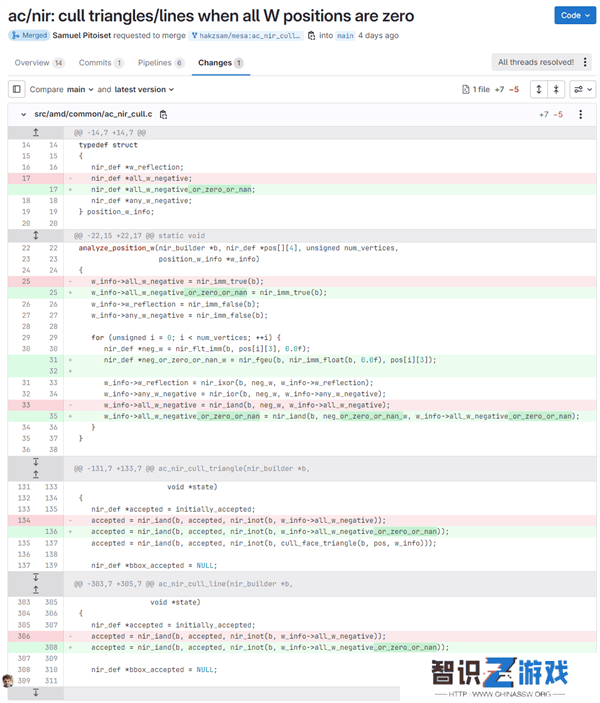600x703 pixels.
Task: Click the All threads resolved button
Action: pyautogui.click(x=536, y=62)
